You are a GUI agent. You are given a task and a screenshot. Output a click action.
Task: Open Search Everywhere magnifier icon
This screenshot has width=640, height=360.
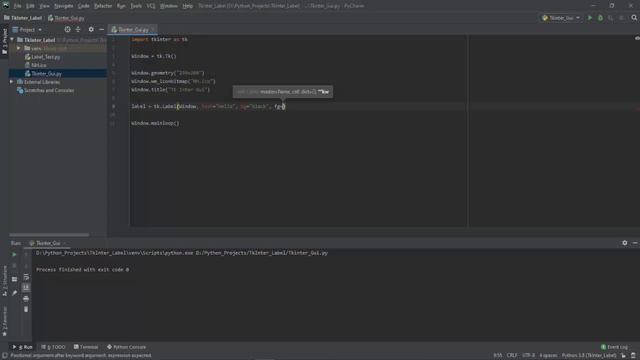click(634, 18)
